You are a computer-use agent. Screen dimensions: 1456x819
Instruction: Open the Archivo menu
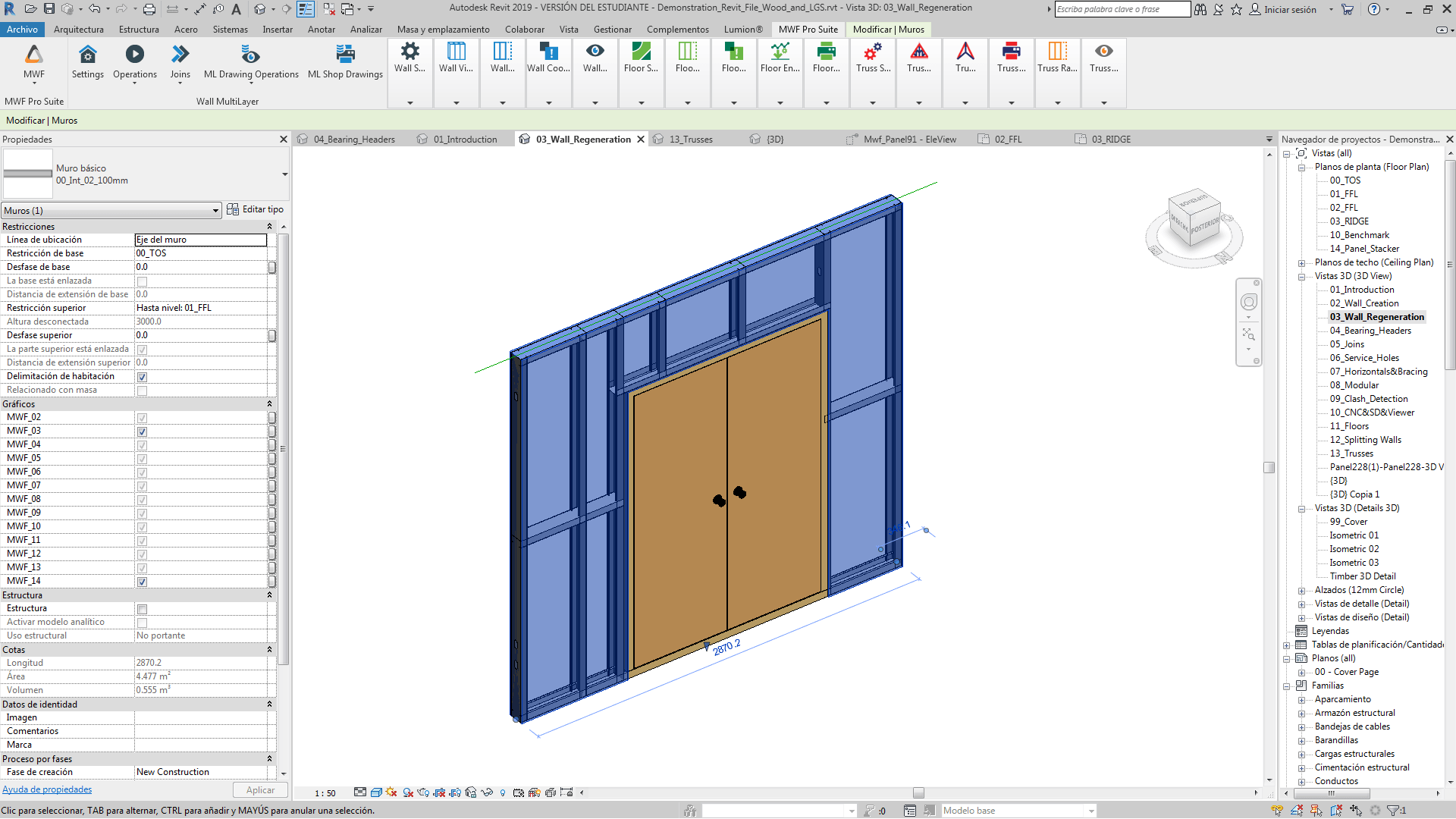(22, 30)
